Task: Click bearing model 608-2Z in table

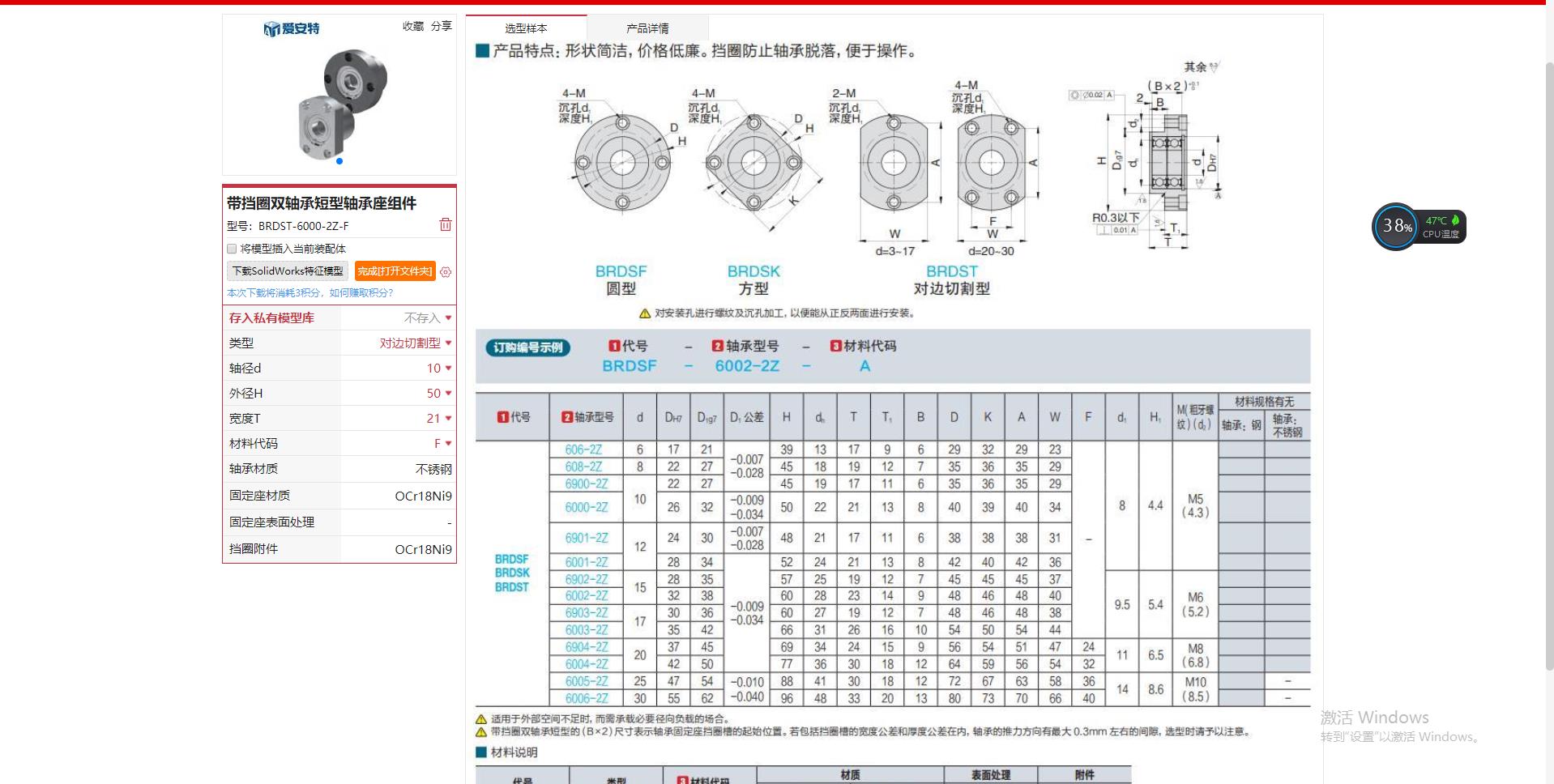Action: [583, 467]
